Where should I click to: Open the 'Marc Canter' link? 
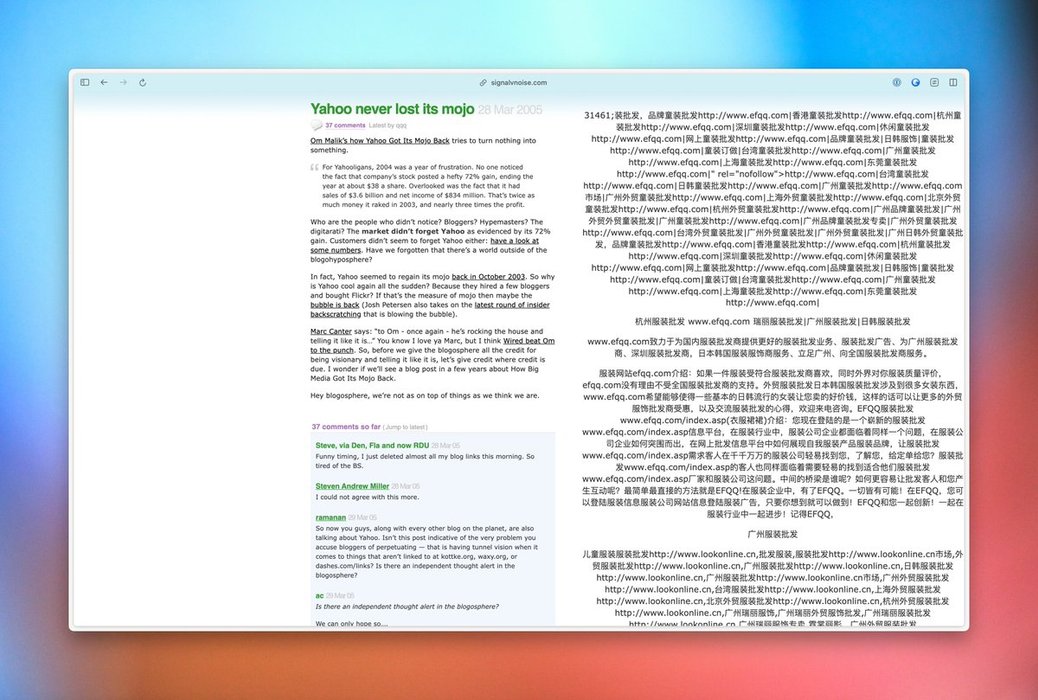pyautogui.click(x=331, y=332)
